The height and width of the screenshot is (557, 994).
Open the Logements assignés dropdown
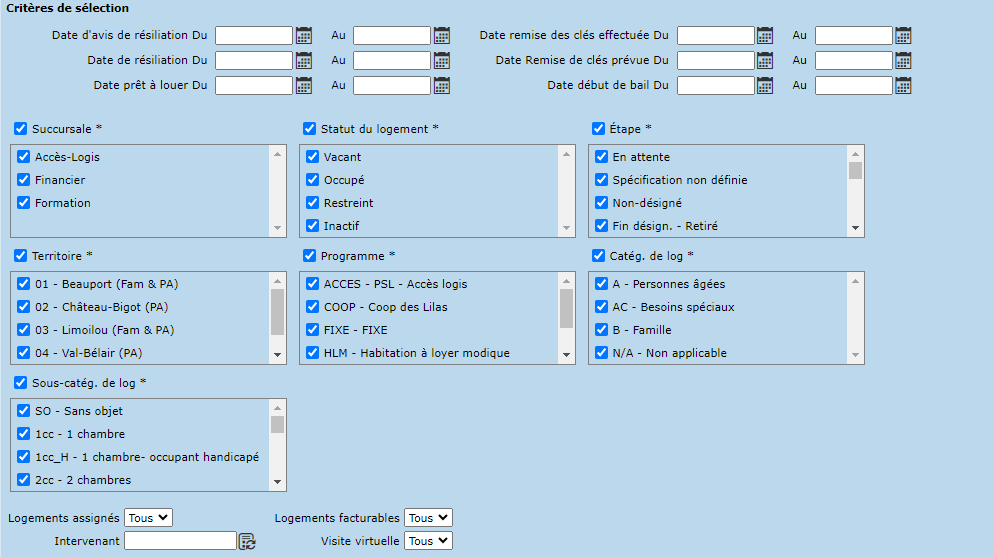point(148,518)
